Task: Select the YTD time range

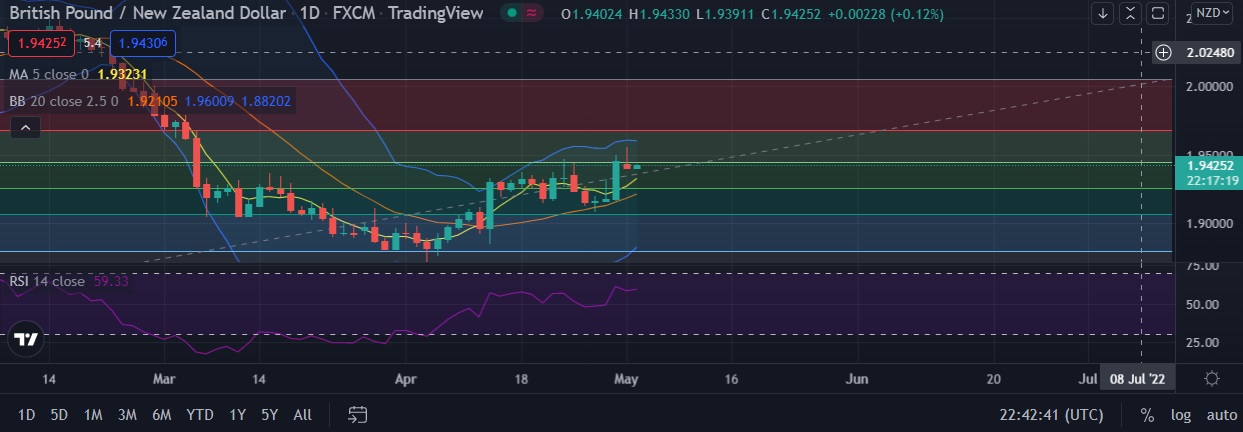Action: pos(200,414)
